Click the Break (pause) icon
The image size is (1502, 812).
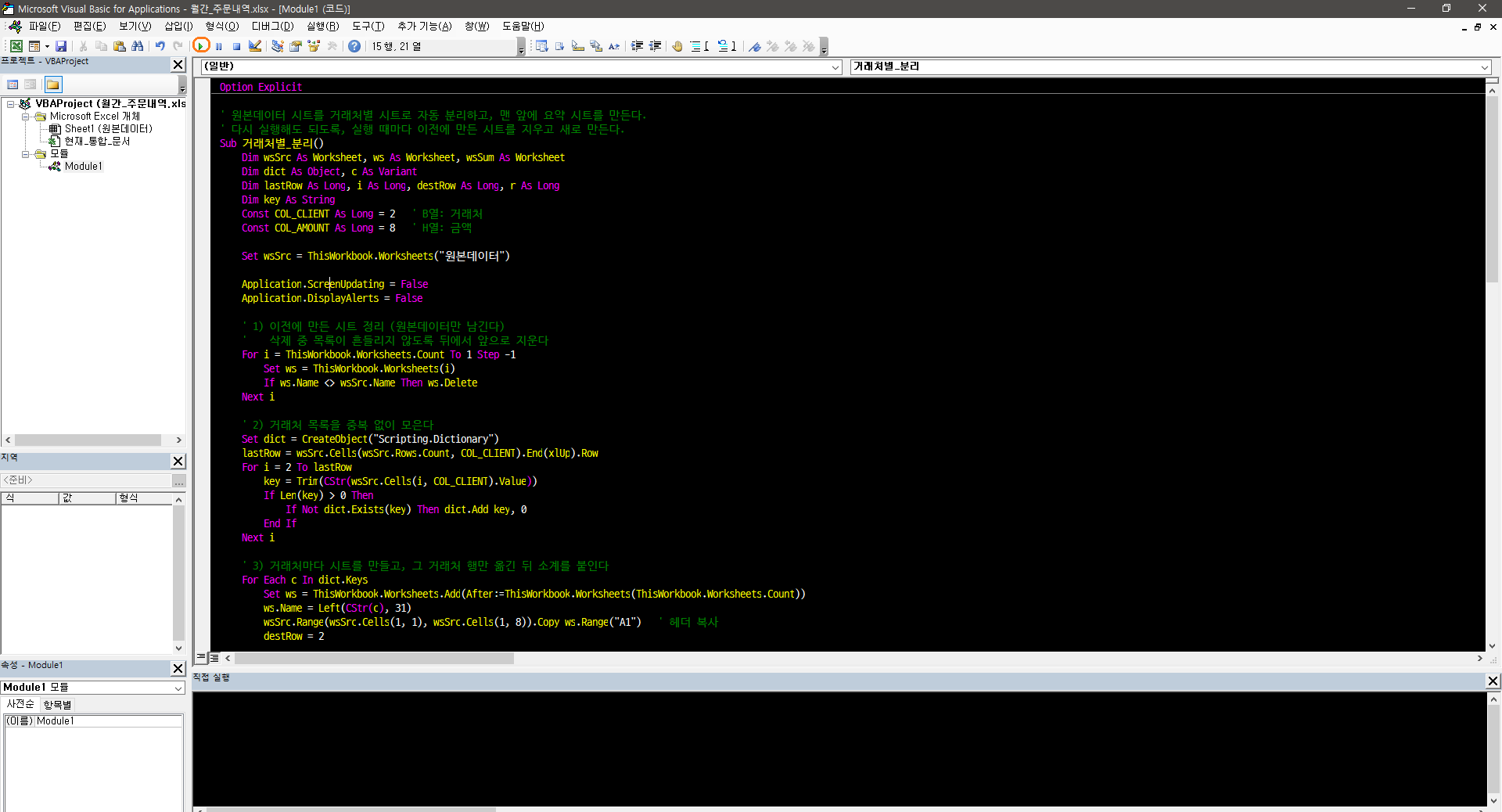point(219,46)
